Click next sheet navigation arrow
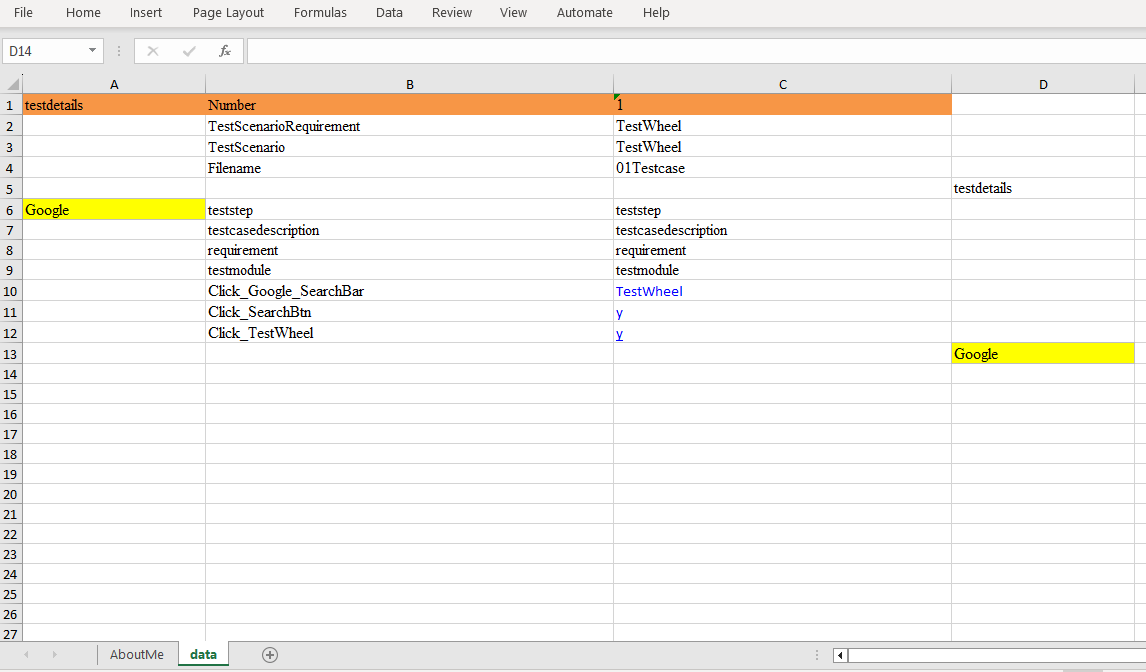The image size is (1146, 672). point(54,655)
